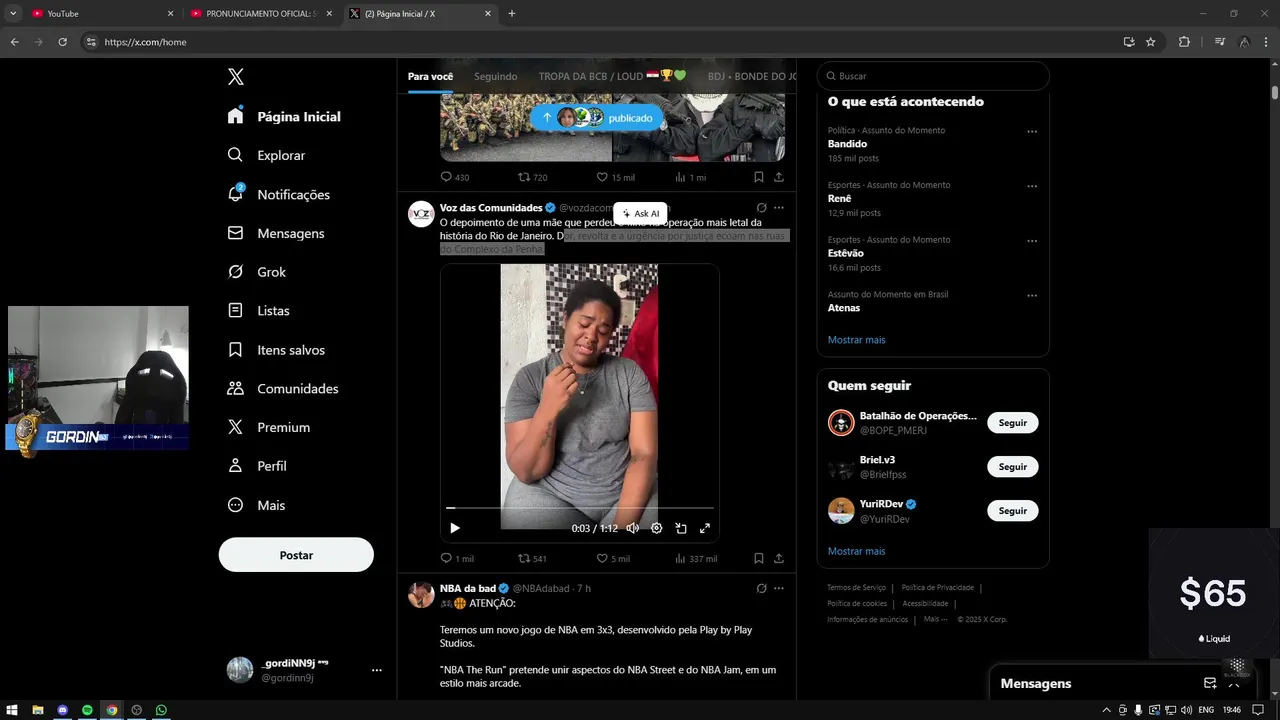The image size is (1280, 720).
Task: Reply icon showing 1 mil
Action: [x=447, y=558]
